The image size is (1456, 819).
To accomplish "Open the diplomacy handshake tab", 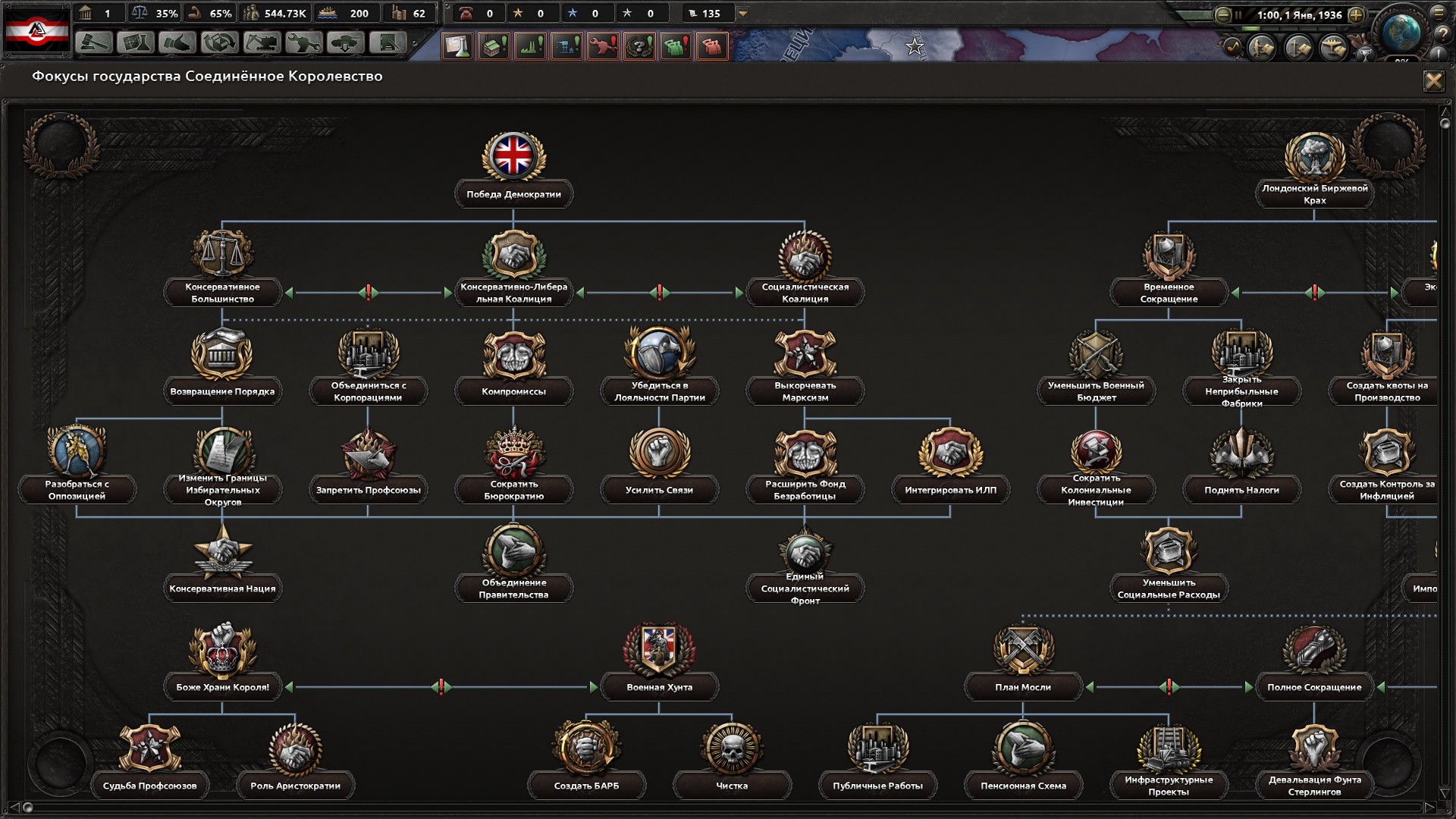I will 177,43.
